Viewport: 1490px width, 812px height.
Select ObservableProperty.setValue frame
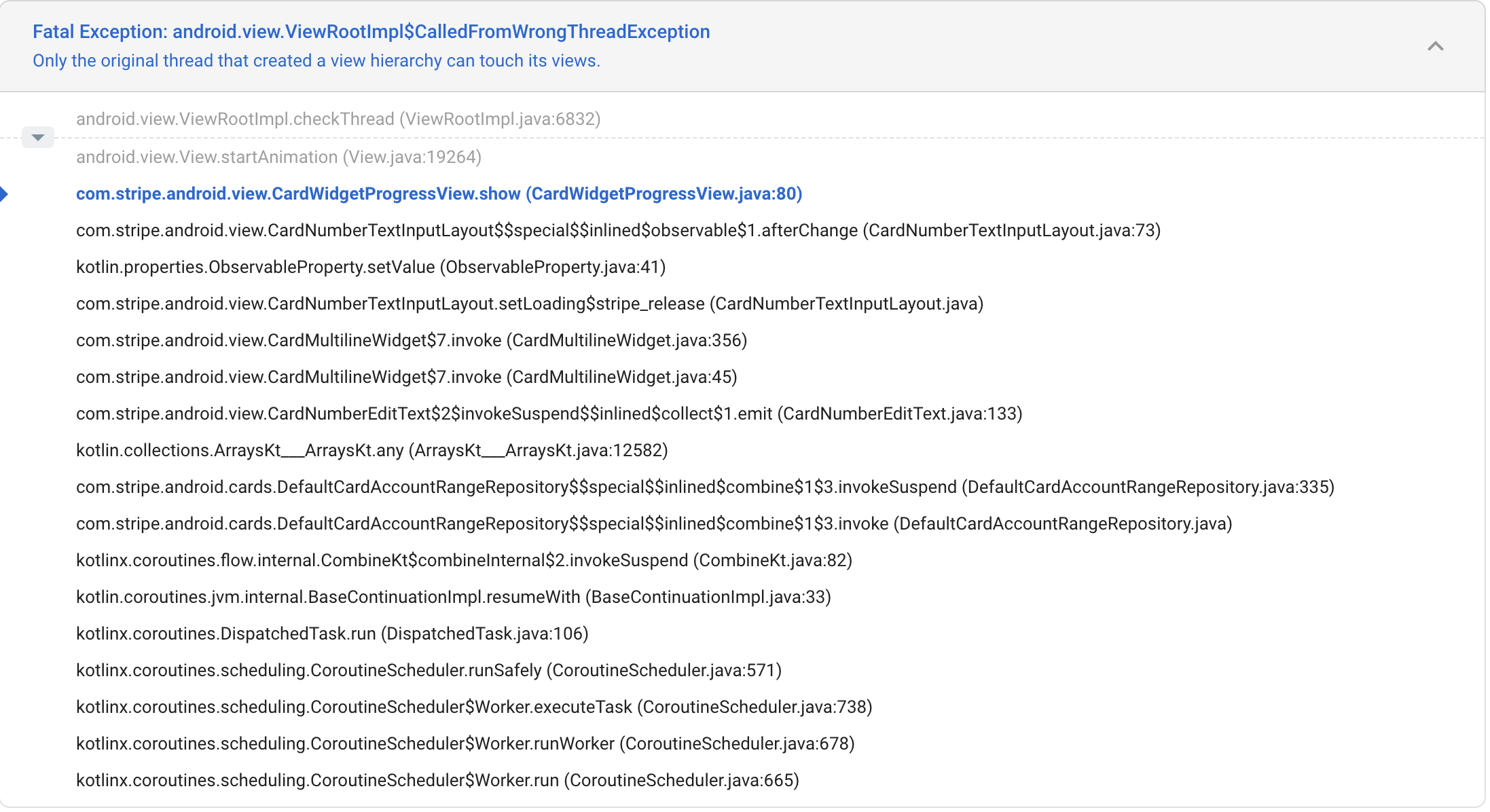point(370,267)
